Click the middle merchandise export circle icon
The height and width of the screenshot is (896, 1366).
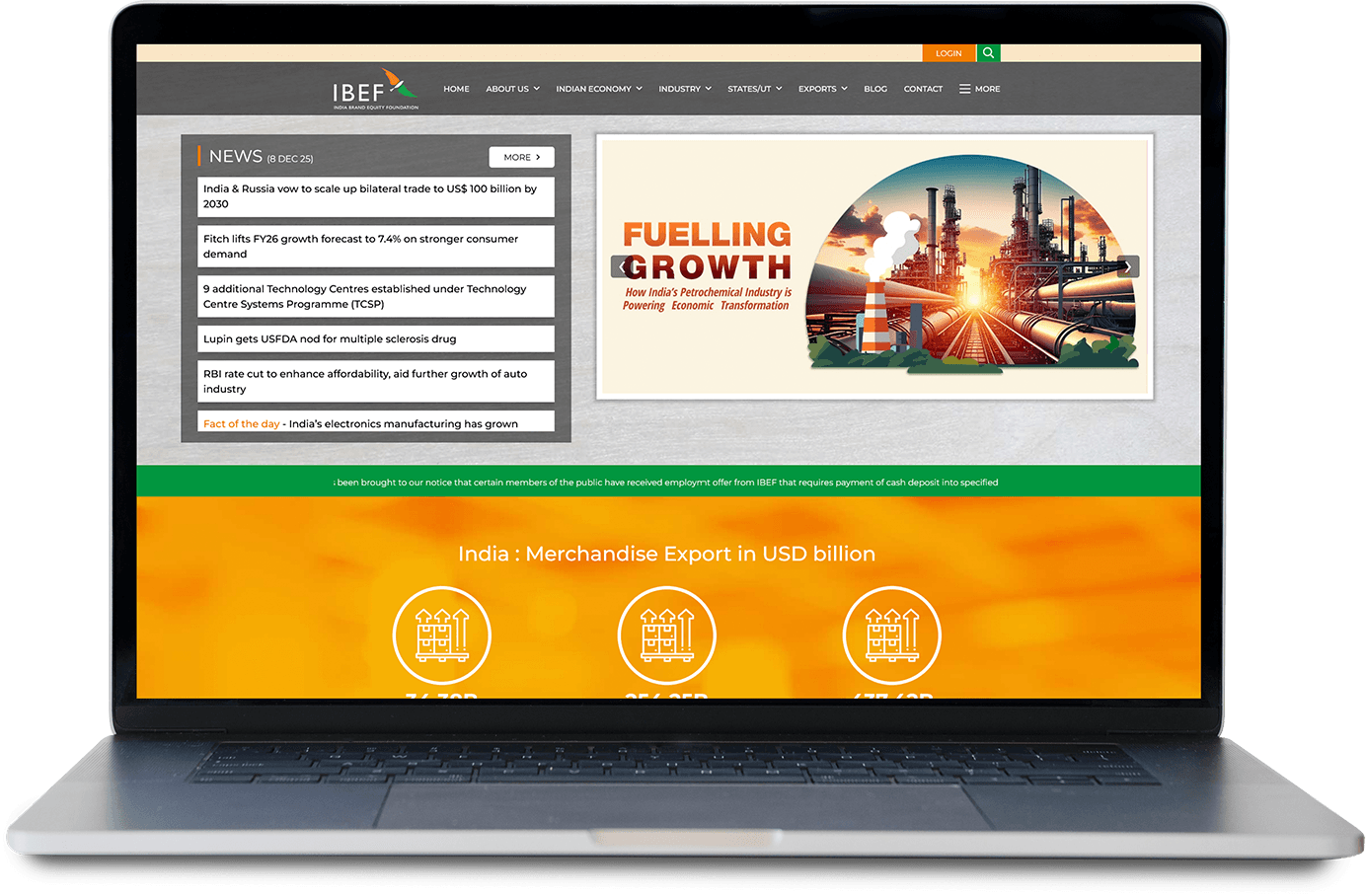[x=666, y=635]
